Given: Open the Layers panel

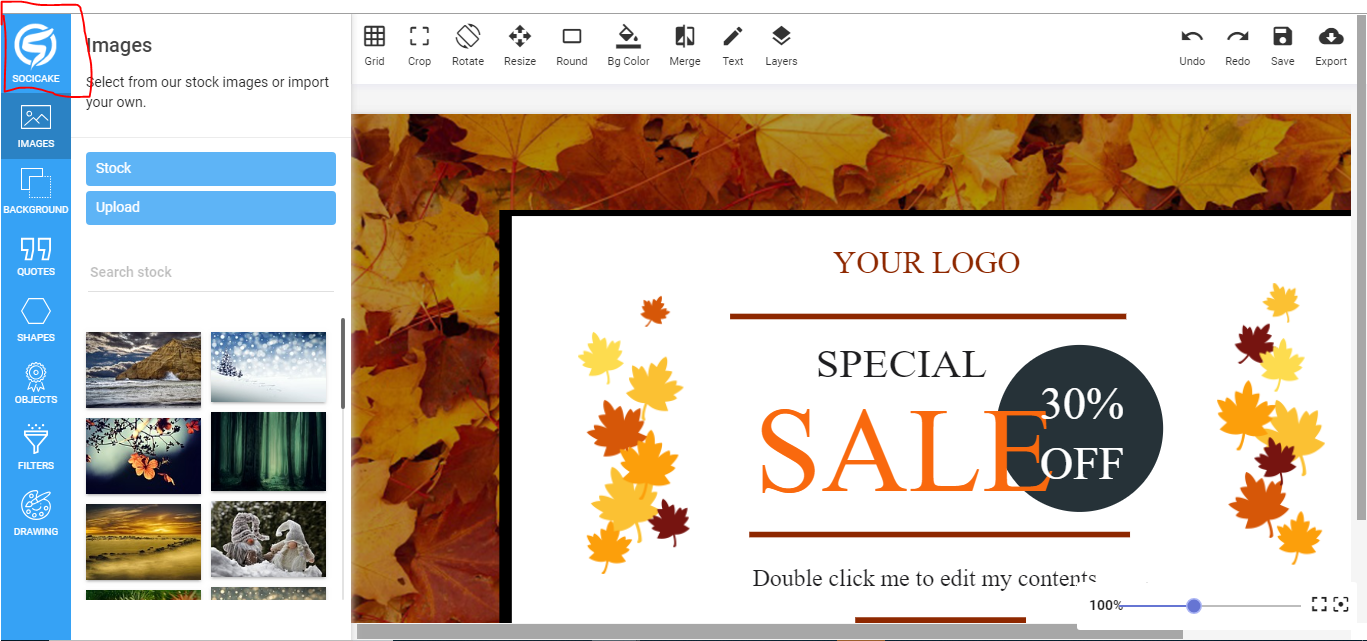Looking at the screenshot, I should pos(781,46).
